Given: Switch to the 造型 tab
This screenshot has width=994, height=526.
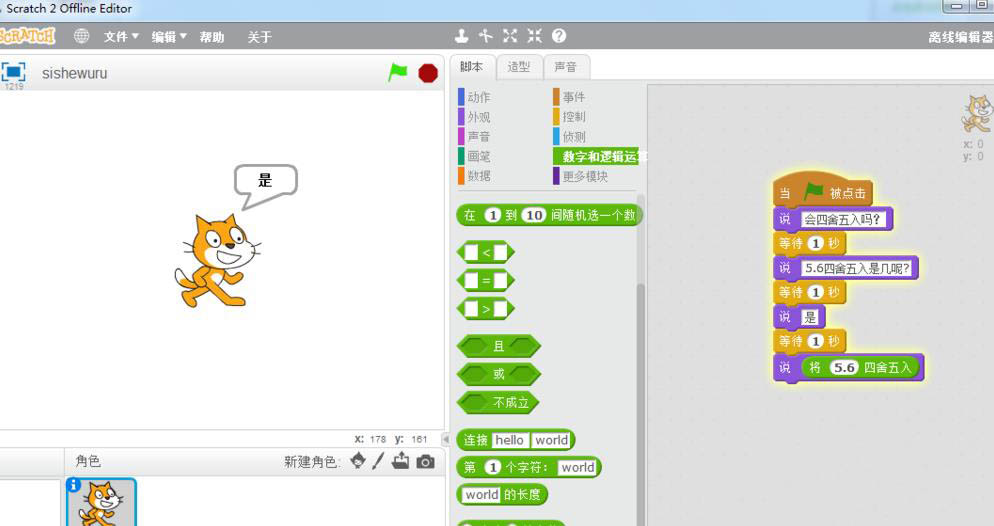Looking at the screenshot, I should click(x=519, y=67).
